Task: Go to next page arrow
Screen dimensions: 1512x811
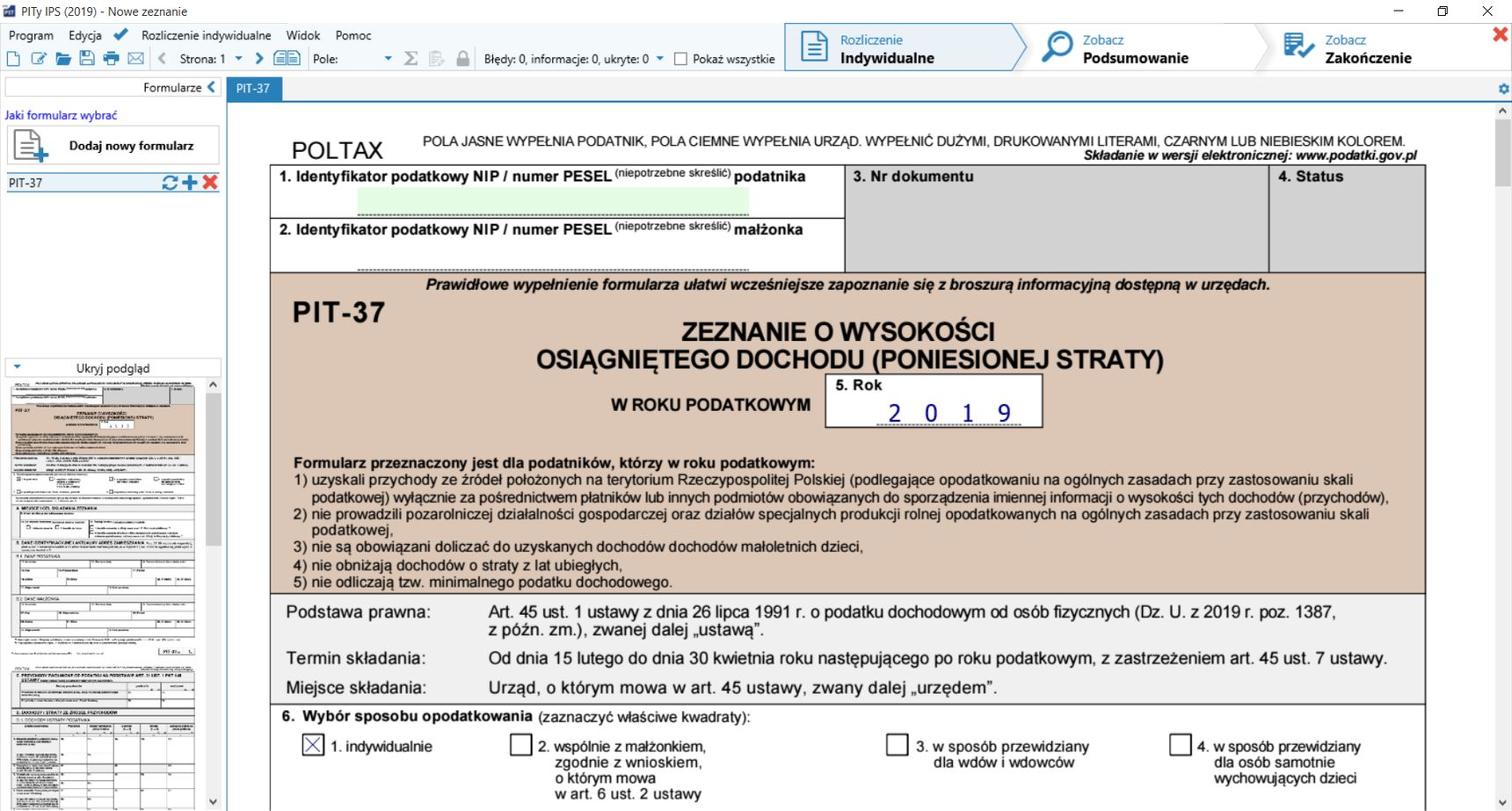Action: [x=258, y=59]
